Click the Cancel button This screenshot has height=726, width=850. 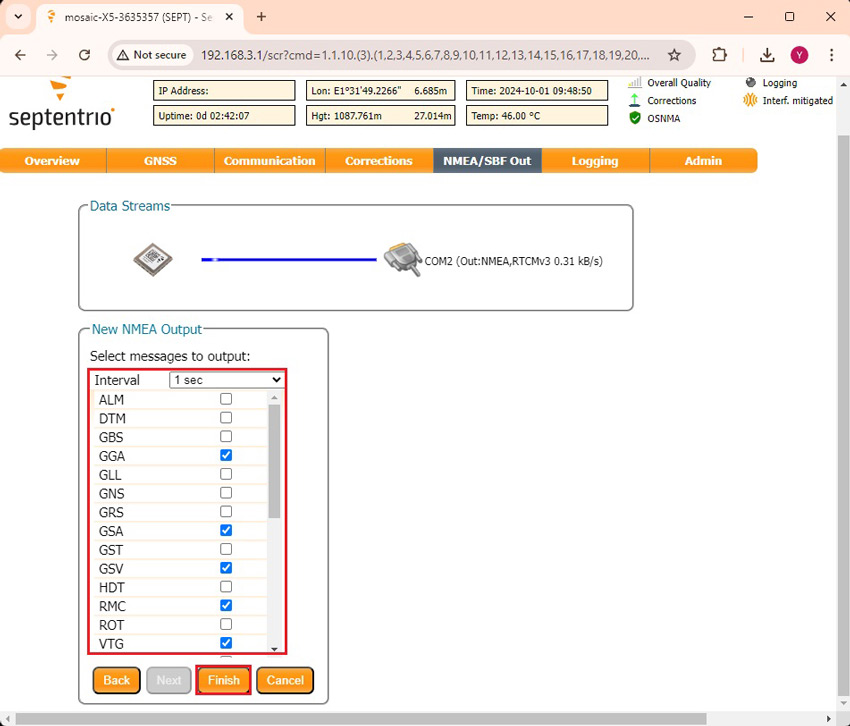[285, 680]
